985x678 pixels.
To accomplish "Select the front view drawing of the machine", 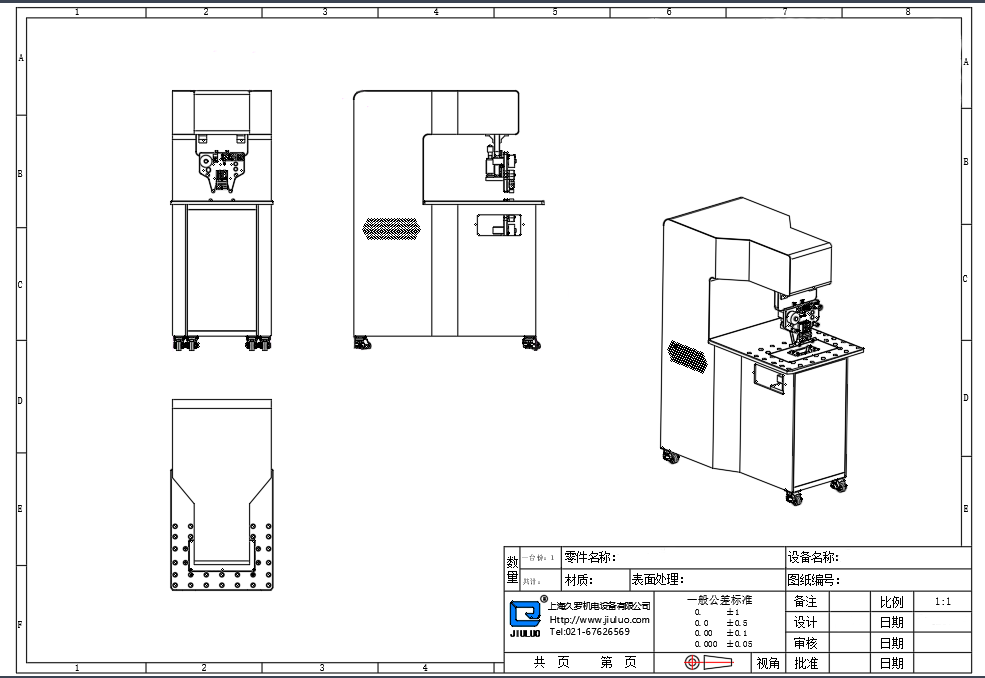I will click(x=221, y=220).
